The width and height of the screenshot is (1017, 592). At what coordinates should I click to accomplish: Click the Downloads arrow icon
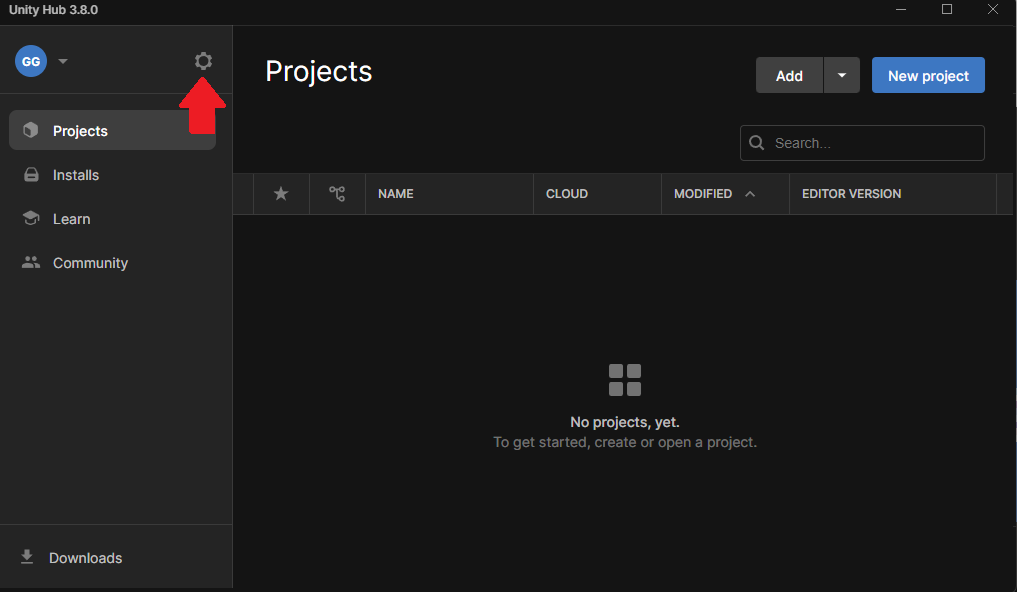click(27, 557)
